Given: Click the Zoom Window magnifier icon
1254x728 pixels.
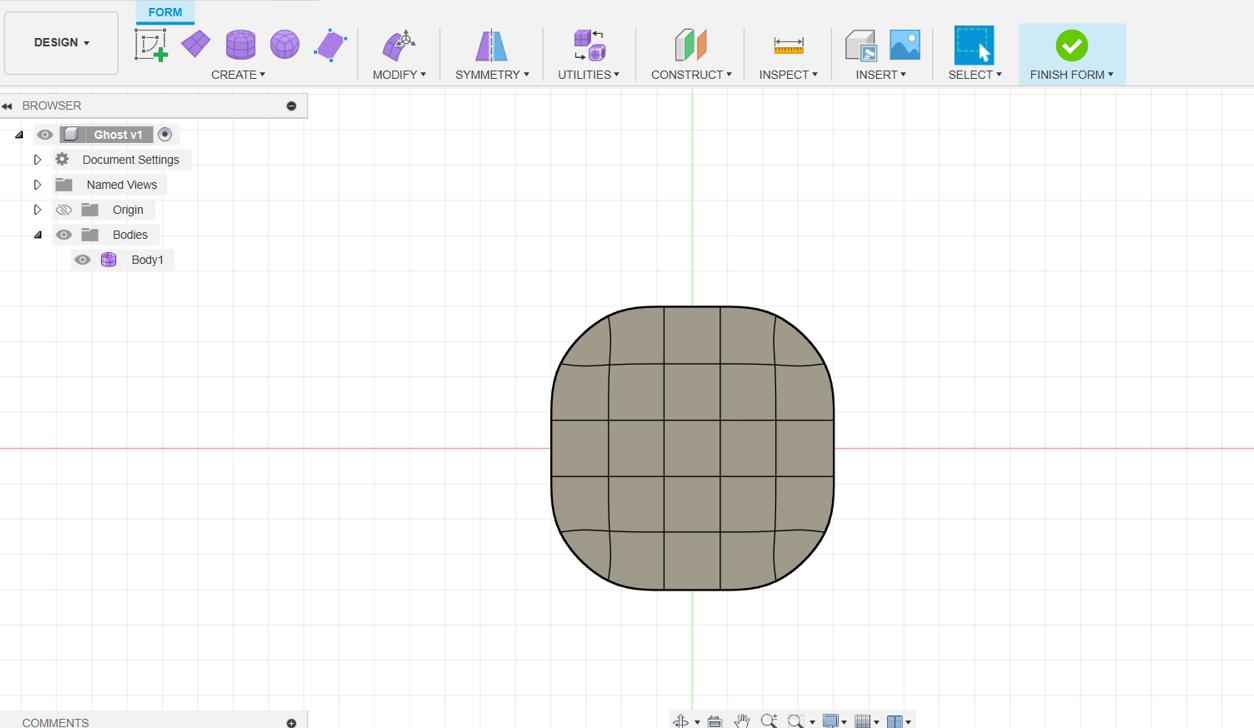Looking at the screenshot, I should (796, 721).
